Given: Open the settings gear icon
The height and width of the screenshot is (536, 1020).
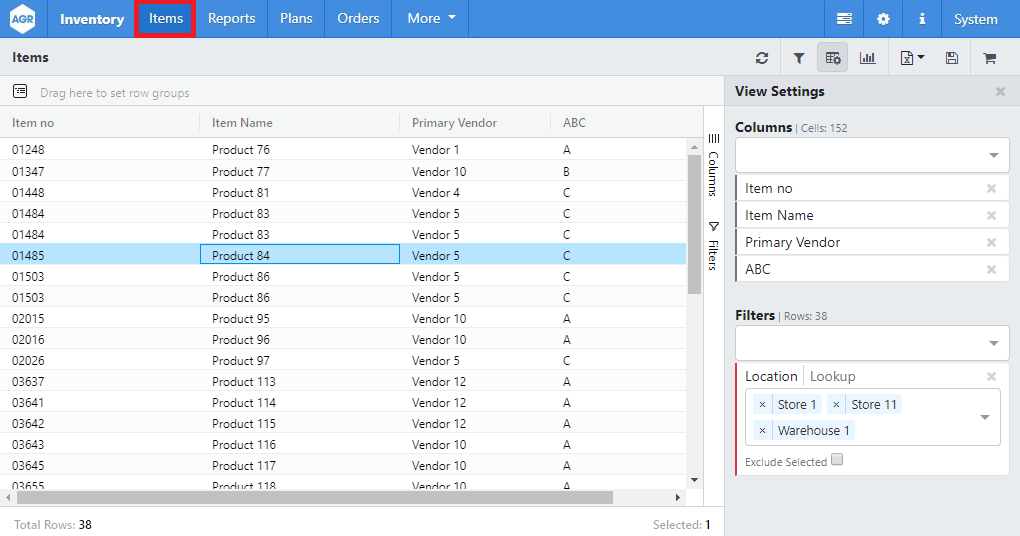Looking at the screenshot, I should 883,19.
